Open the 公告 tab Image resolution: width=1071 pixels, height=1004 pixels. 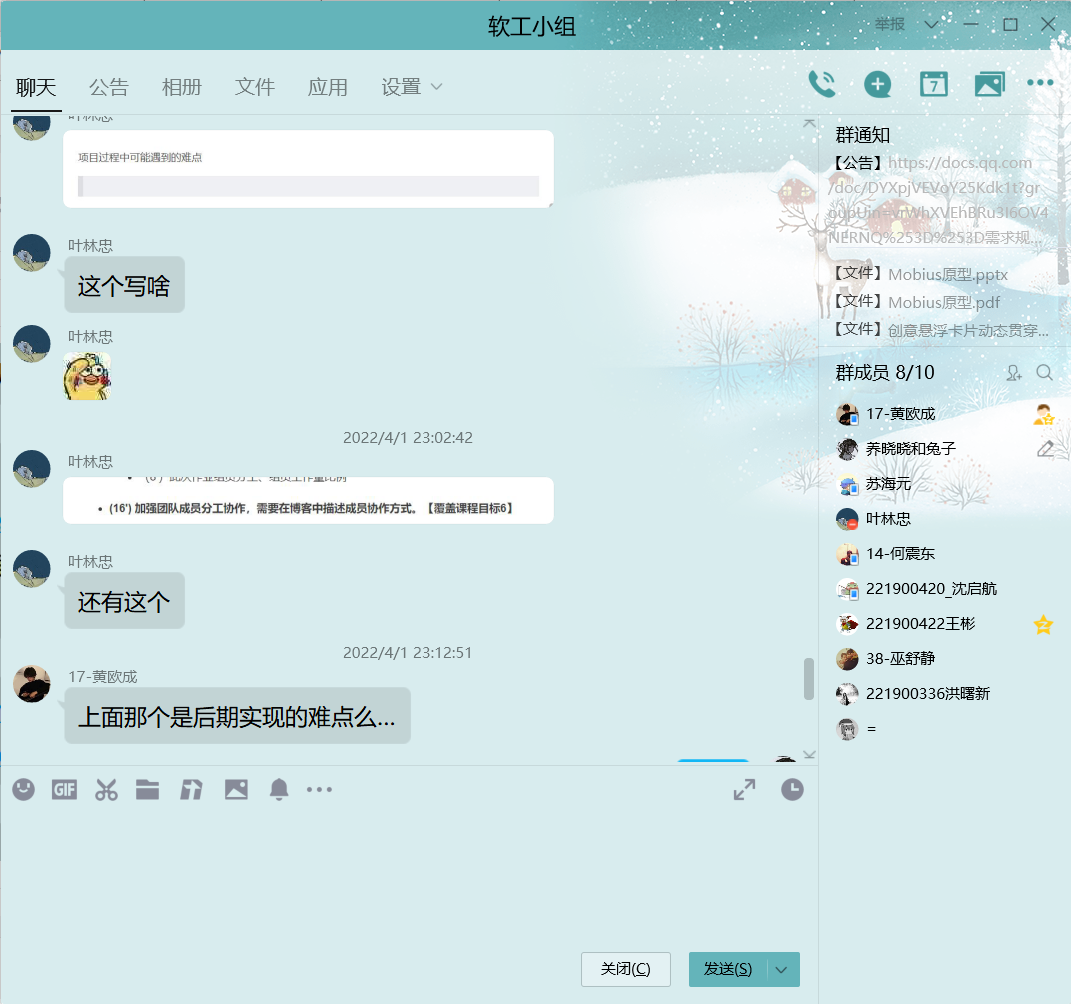(109, 87)
